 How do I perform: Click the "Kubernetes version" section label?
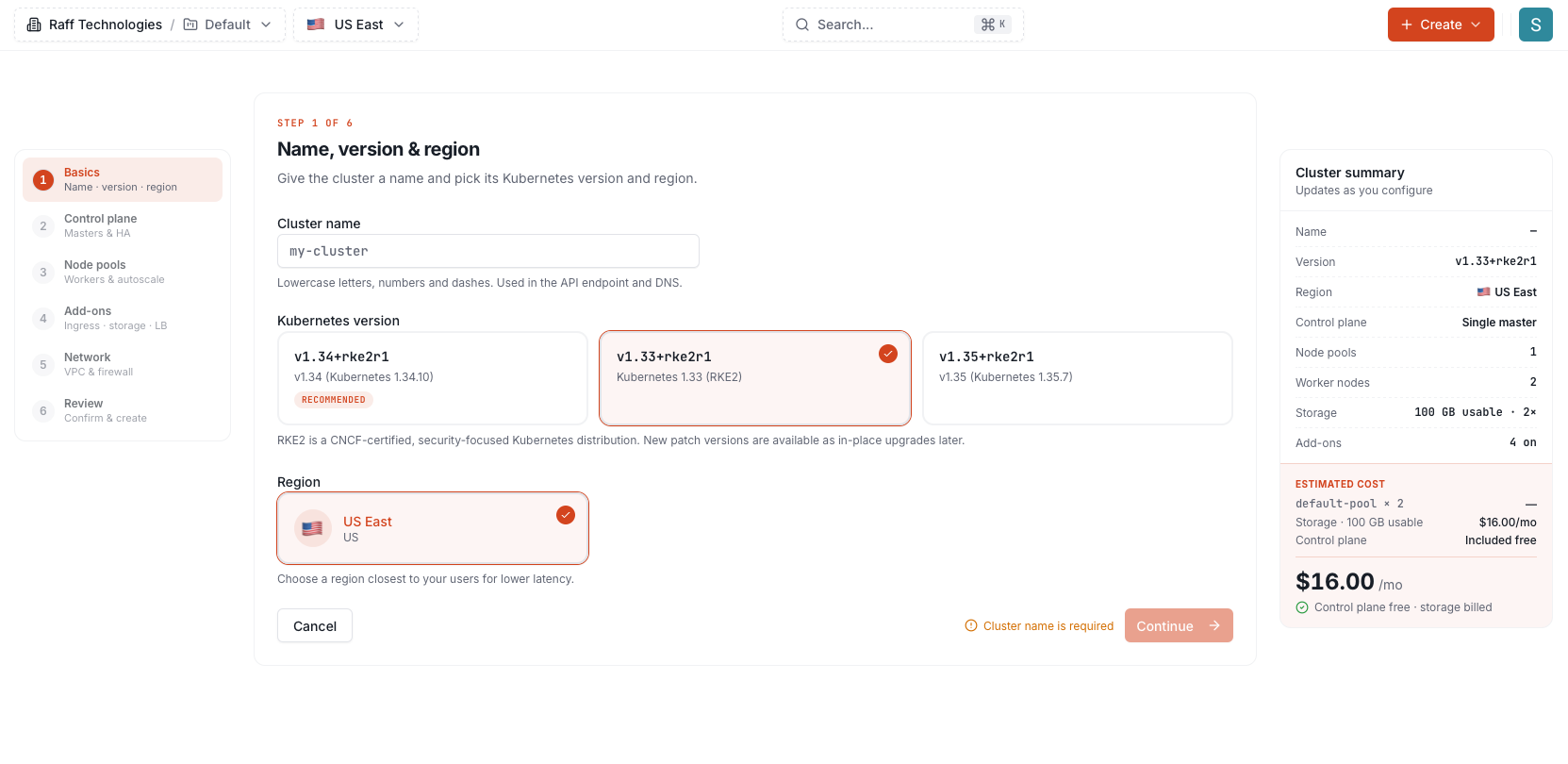click(x=338, y=321)
